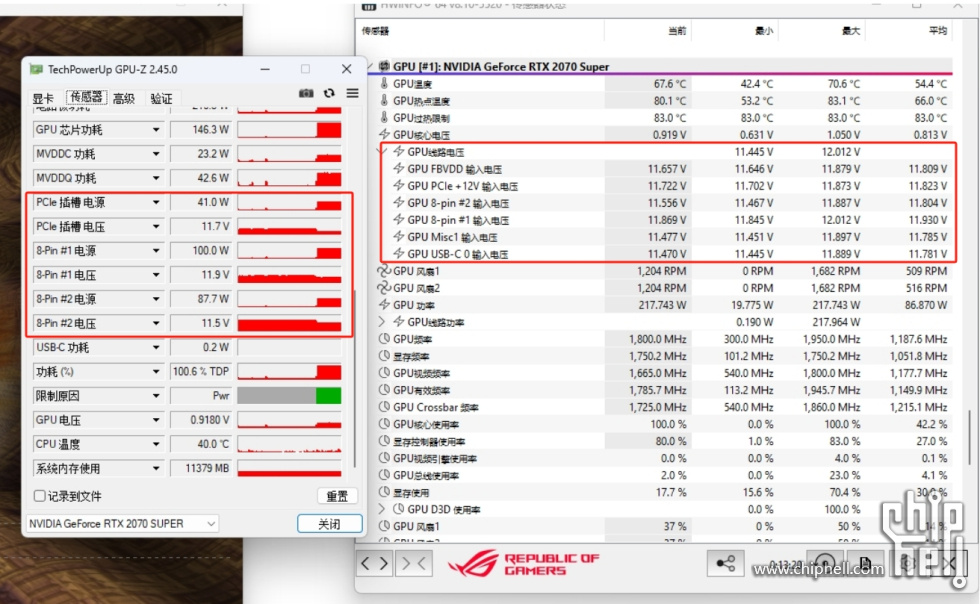Click the fan icon beside GPU 风扇1 RPM row
Screen dimensions: 980x604
[384, 271]
